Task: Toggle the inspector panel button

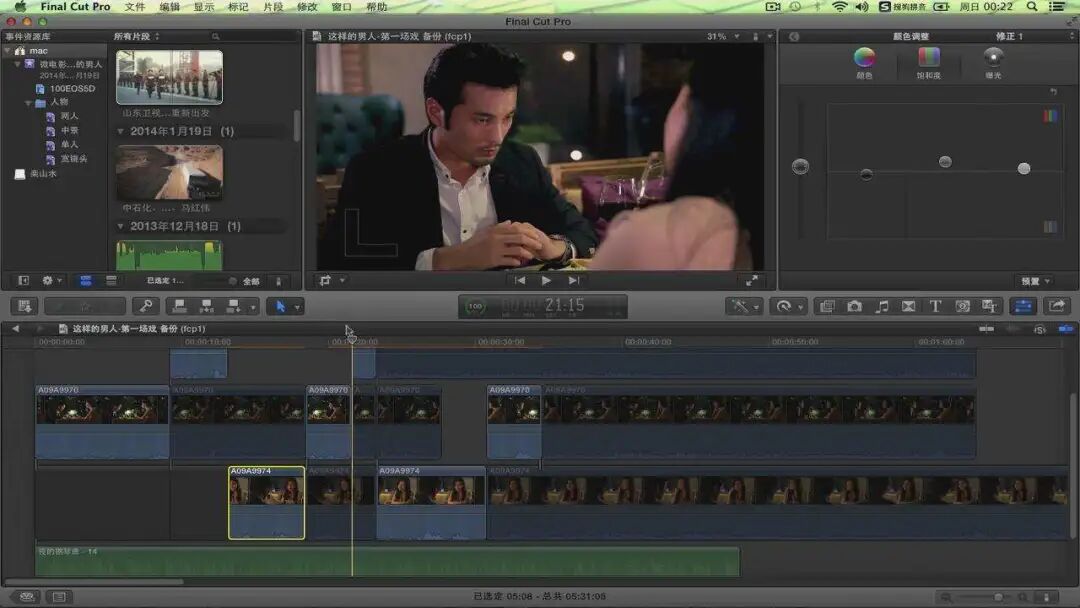Action: point(1024,306)
